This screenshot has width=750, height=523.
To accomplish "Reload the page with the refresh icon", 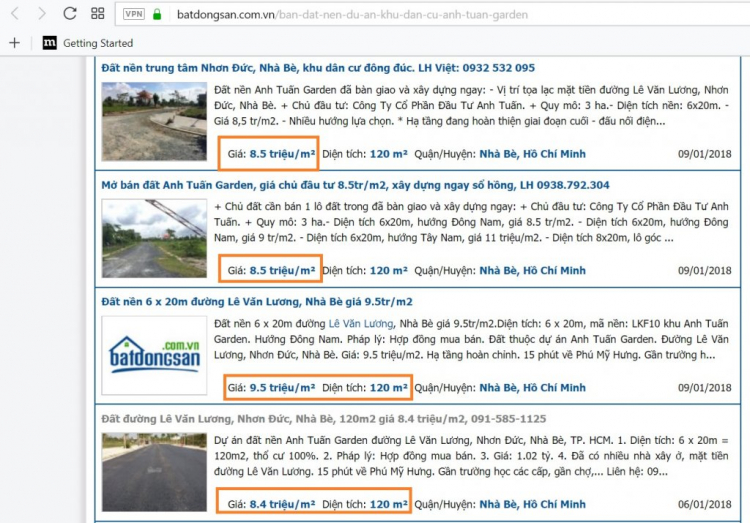I will tap(70, 13).
